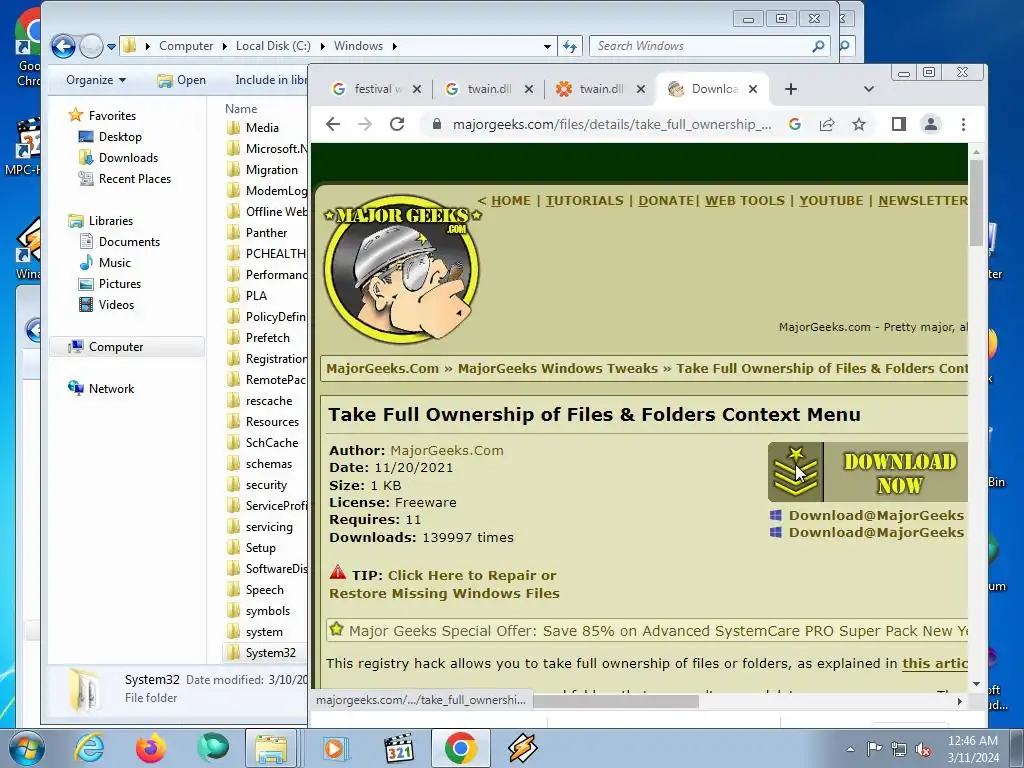Open the Music library
The height and width of the screenshot is (768, 1024).
click(115, 263)
